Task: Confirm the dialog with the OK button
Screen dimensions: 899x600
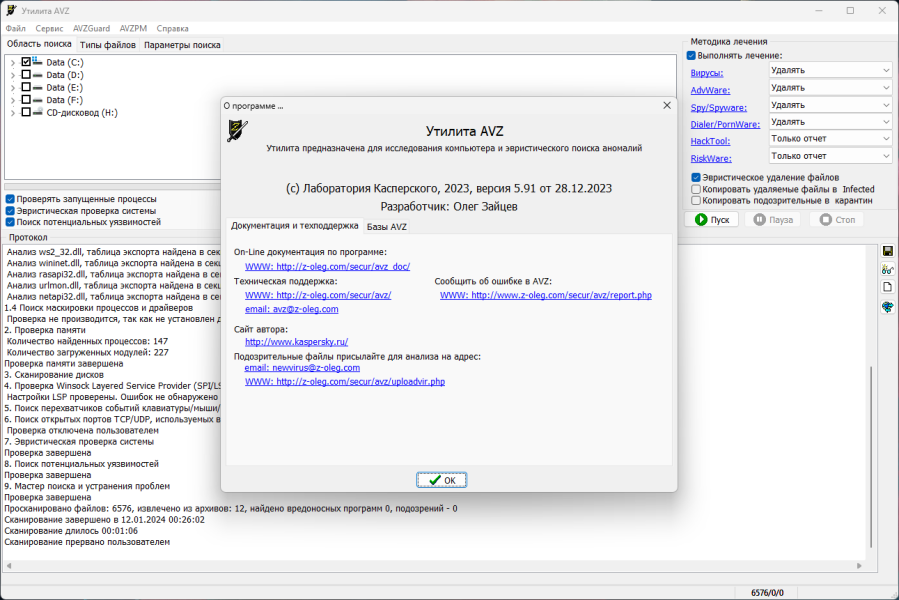Action: click(441, 480)
